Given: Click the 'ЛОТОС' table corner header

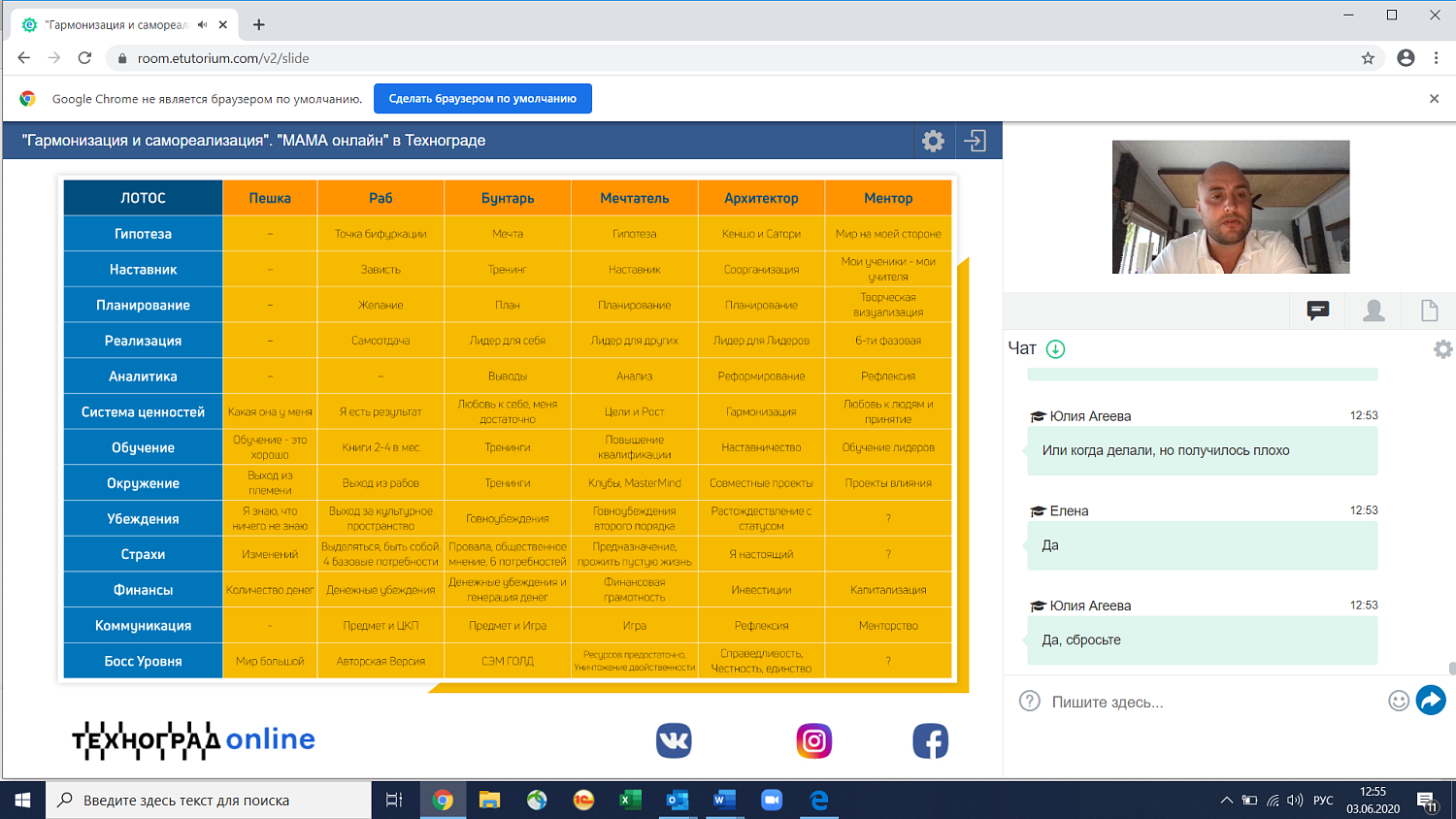Looking at the screenshot, I should (x=144, y=198).
